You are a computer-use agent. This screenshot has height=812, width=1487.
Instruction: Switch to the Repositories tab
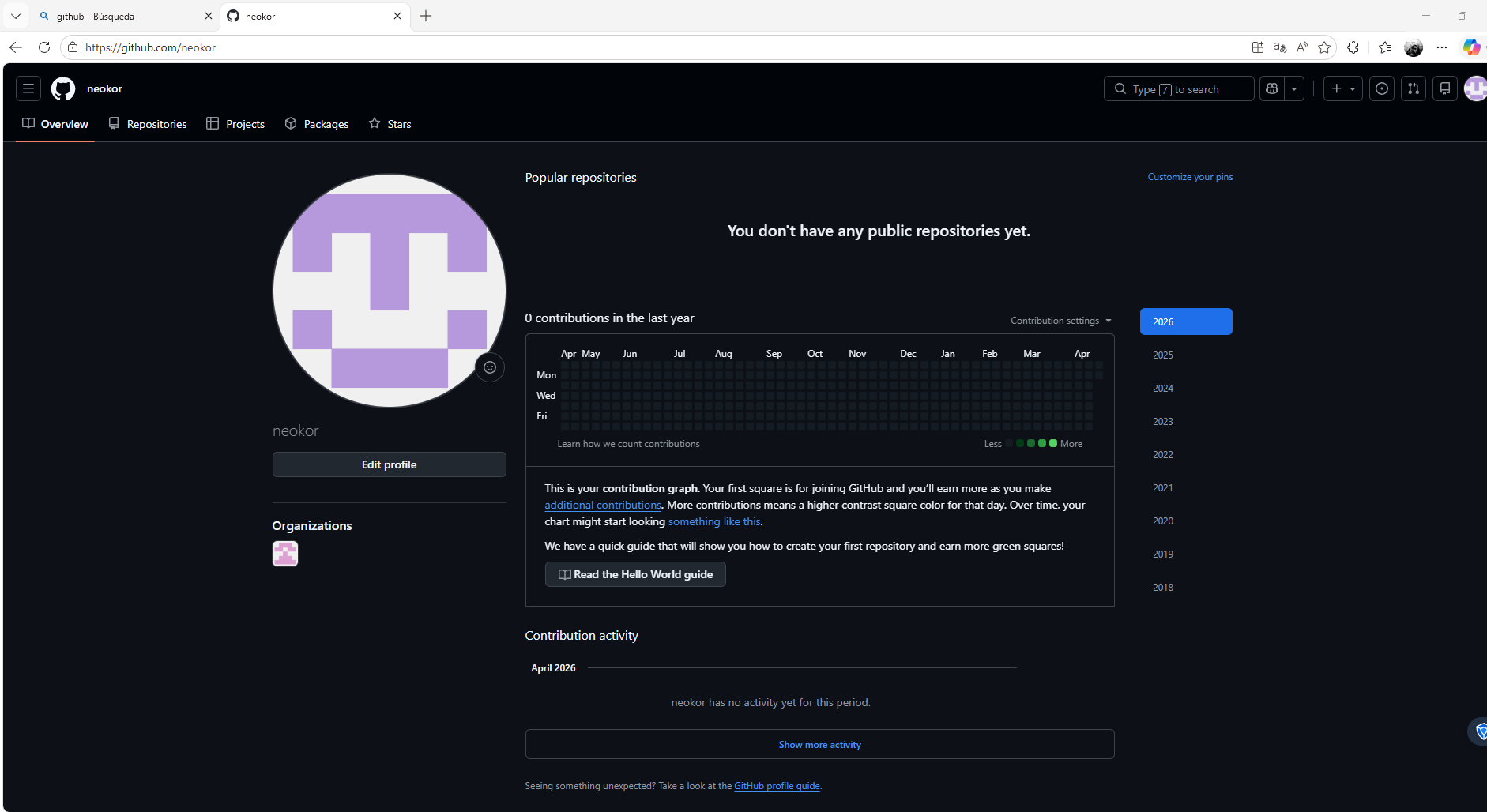[x=148, y=124]
